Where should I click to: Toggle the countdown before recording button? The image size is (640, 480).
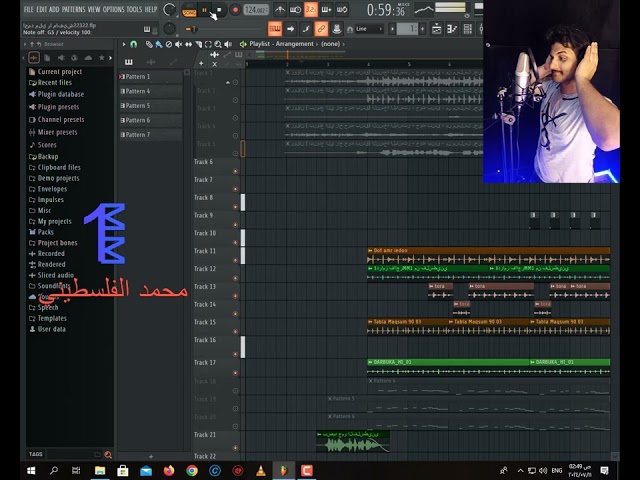(x=311, y=9)
